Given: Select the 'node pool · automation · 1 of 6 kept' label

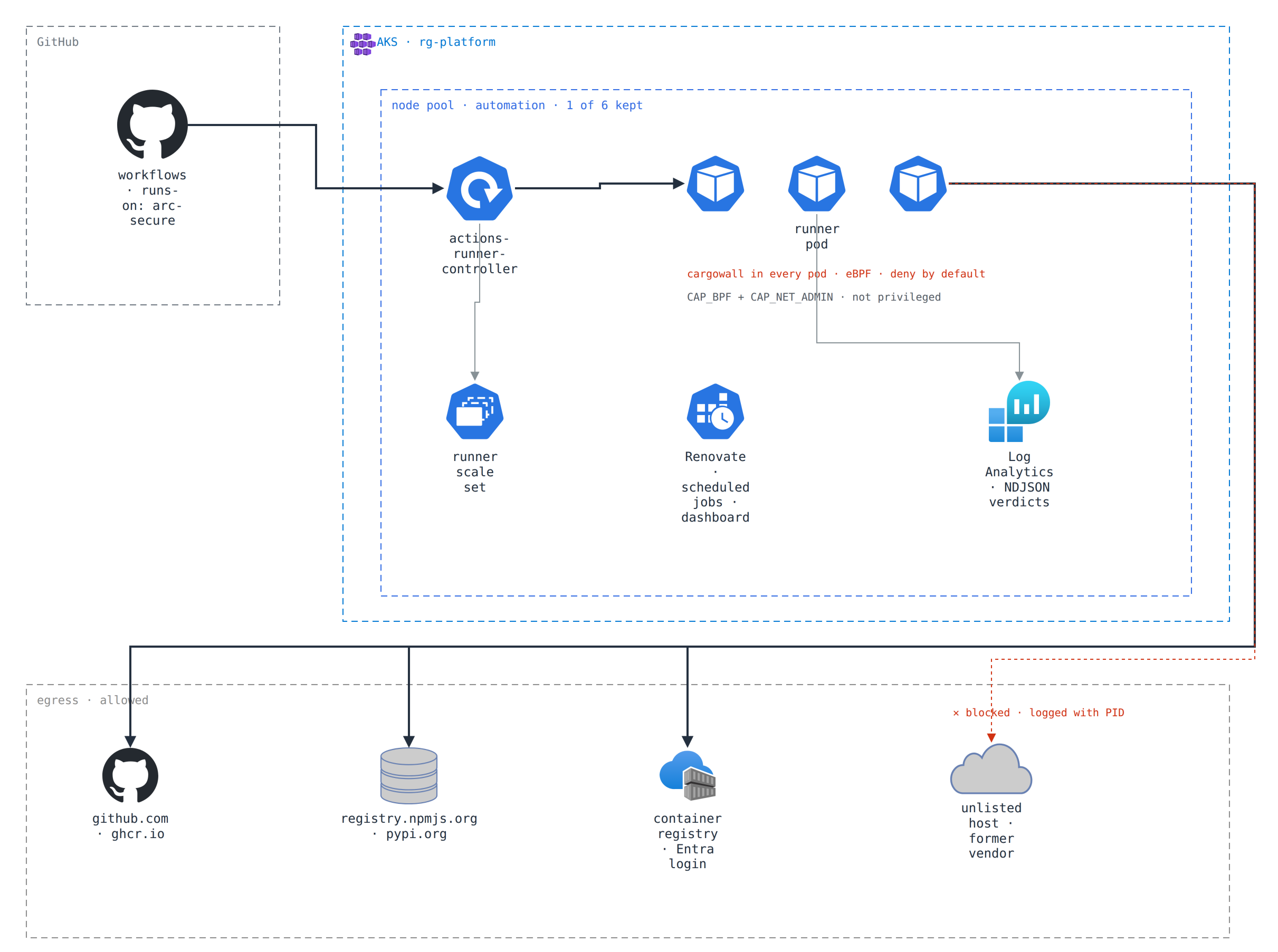Looking at the screenshot, I should tap(517, 105).
